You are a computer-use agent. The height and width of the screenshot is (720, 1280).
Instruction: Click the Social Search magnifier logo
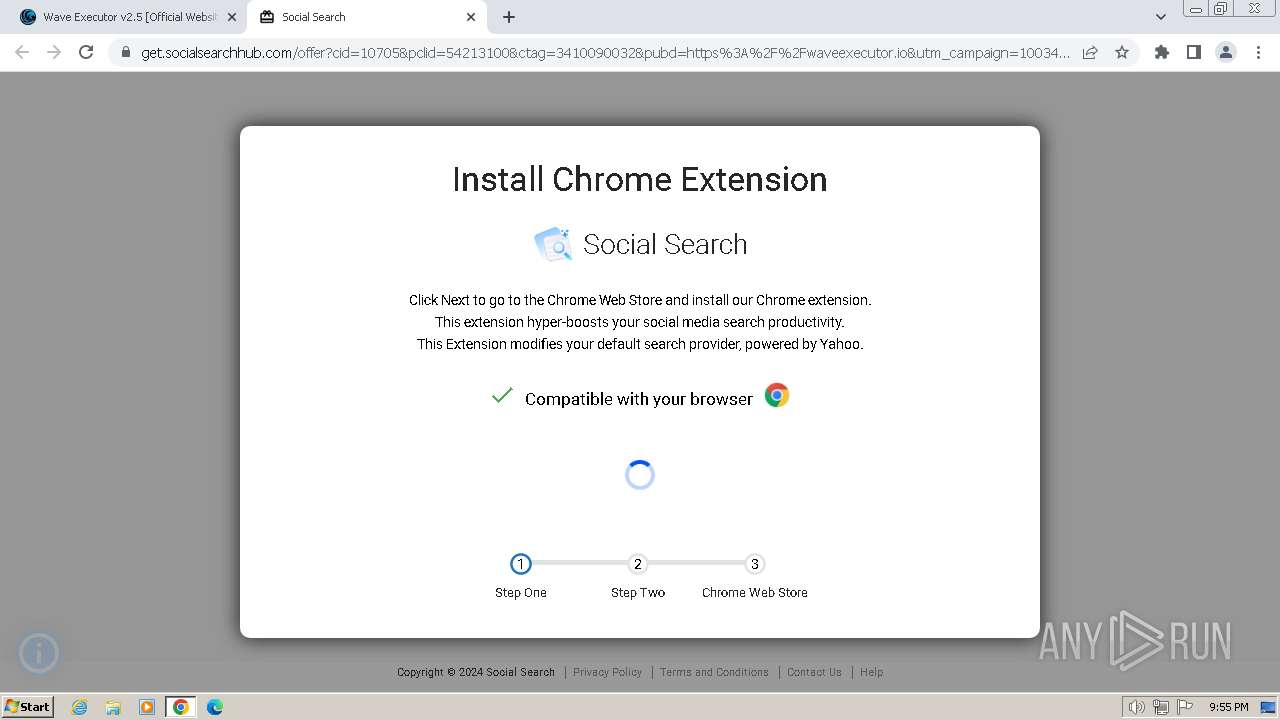click(553, 244)
